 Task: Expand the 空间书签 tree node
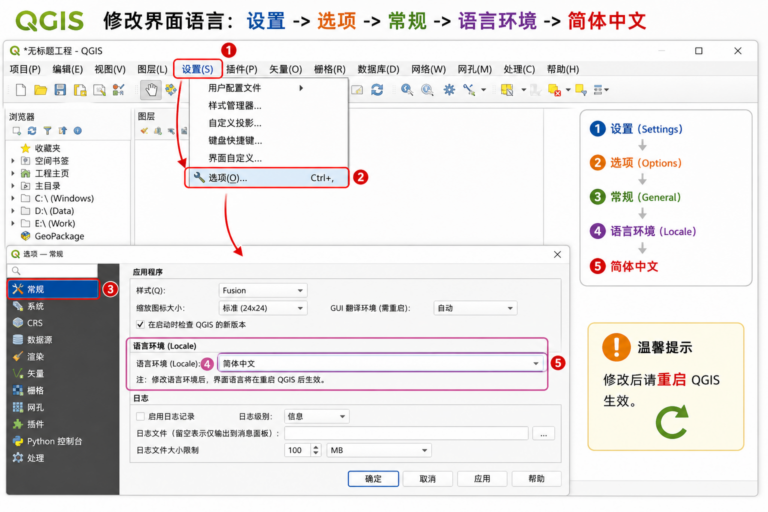pyautogui.click(x=13, y=160)
